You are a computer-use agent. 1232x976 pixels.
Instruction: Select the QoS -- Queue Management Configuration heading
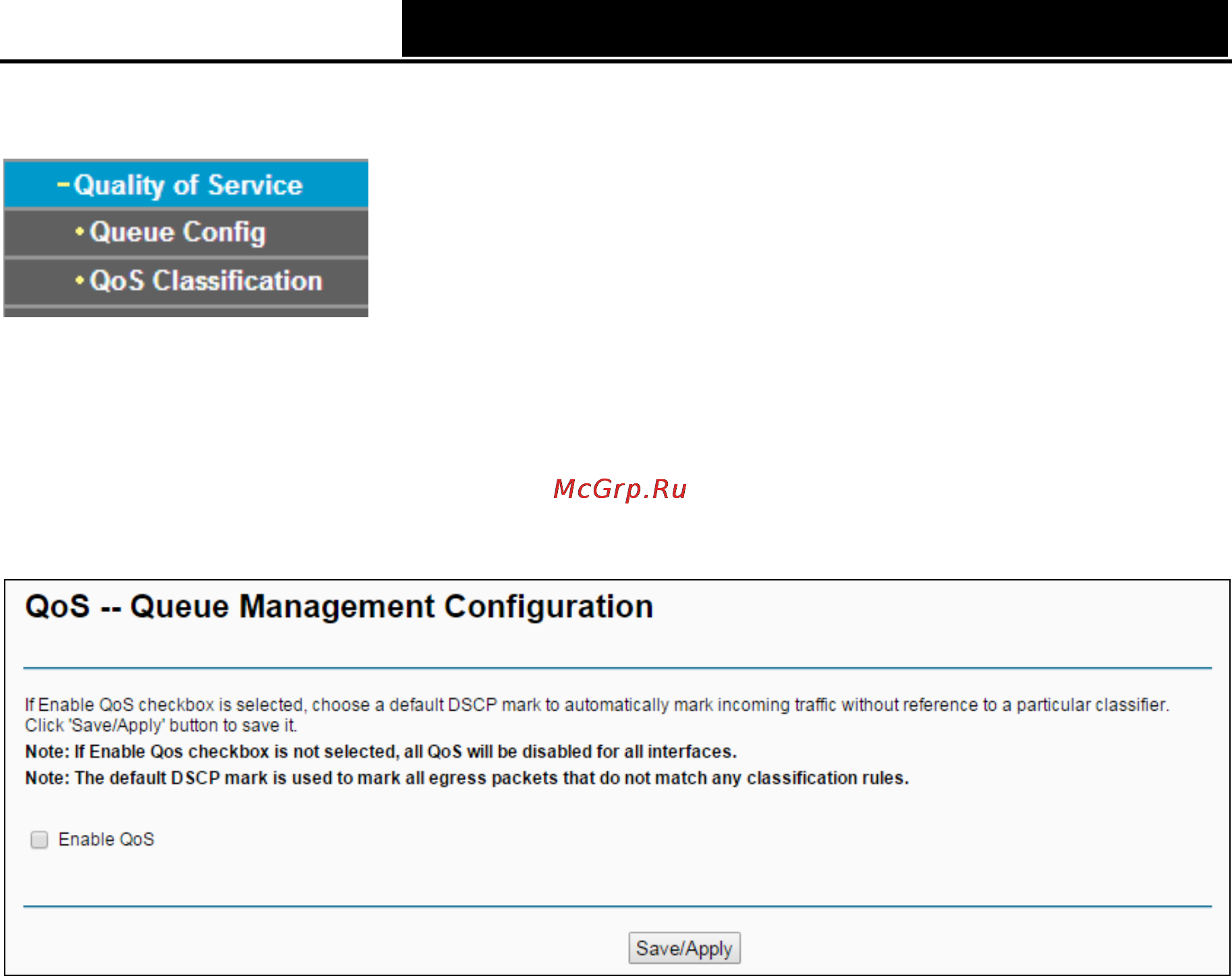[x=339, y=606]
